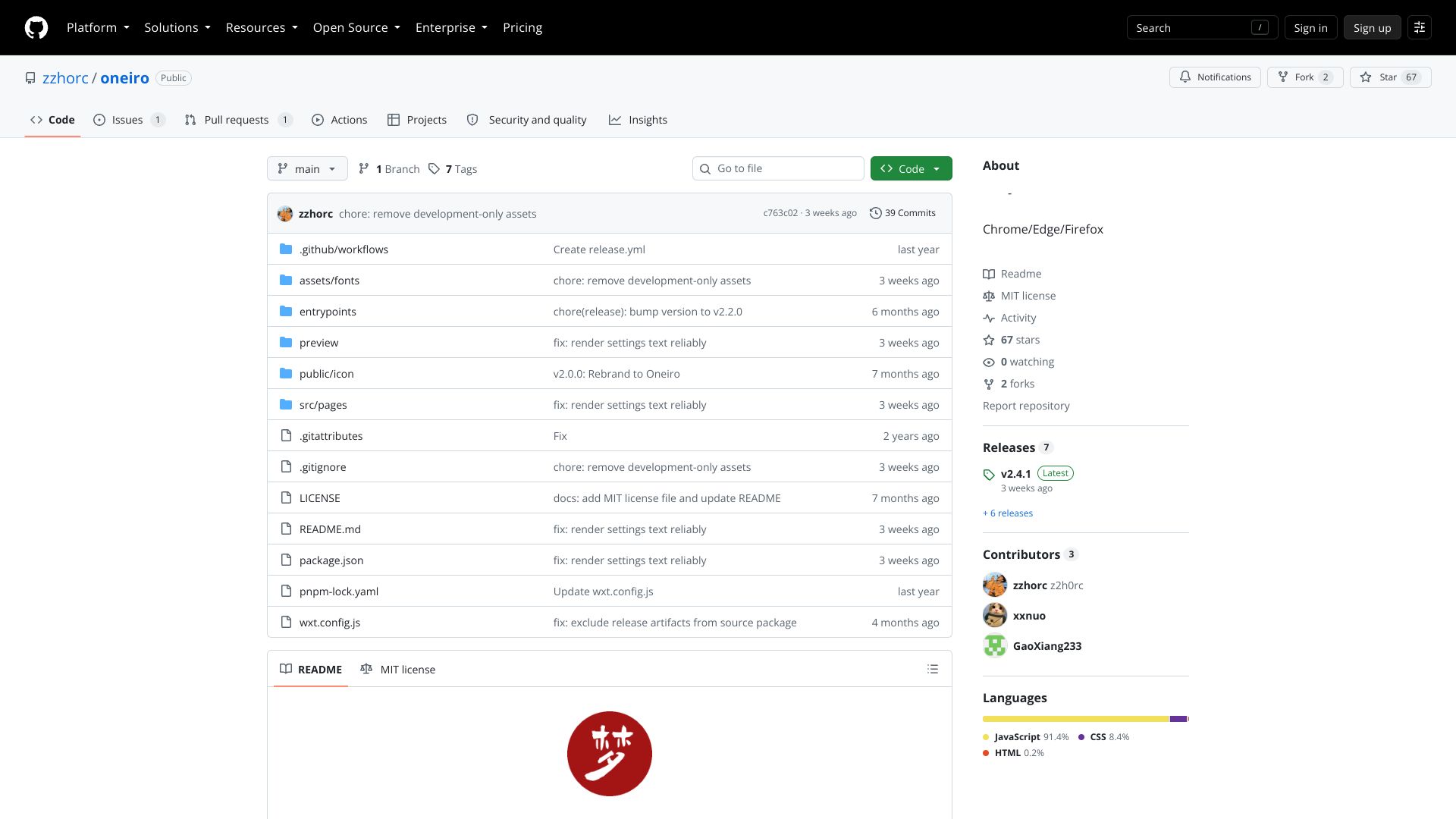1456x819 pixels.
Task: Click the public/icon folder icon
Action: (286, 374)
